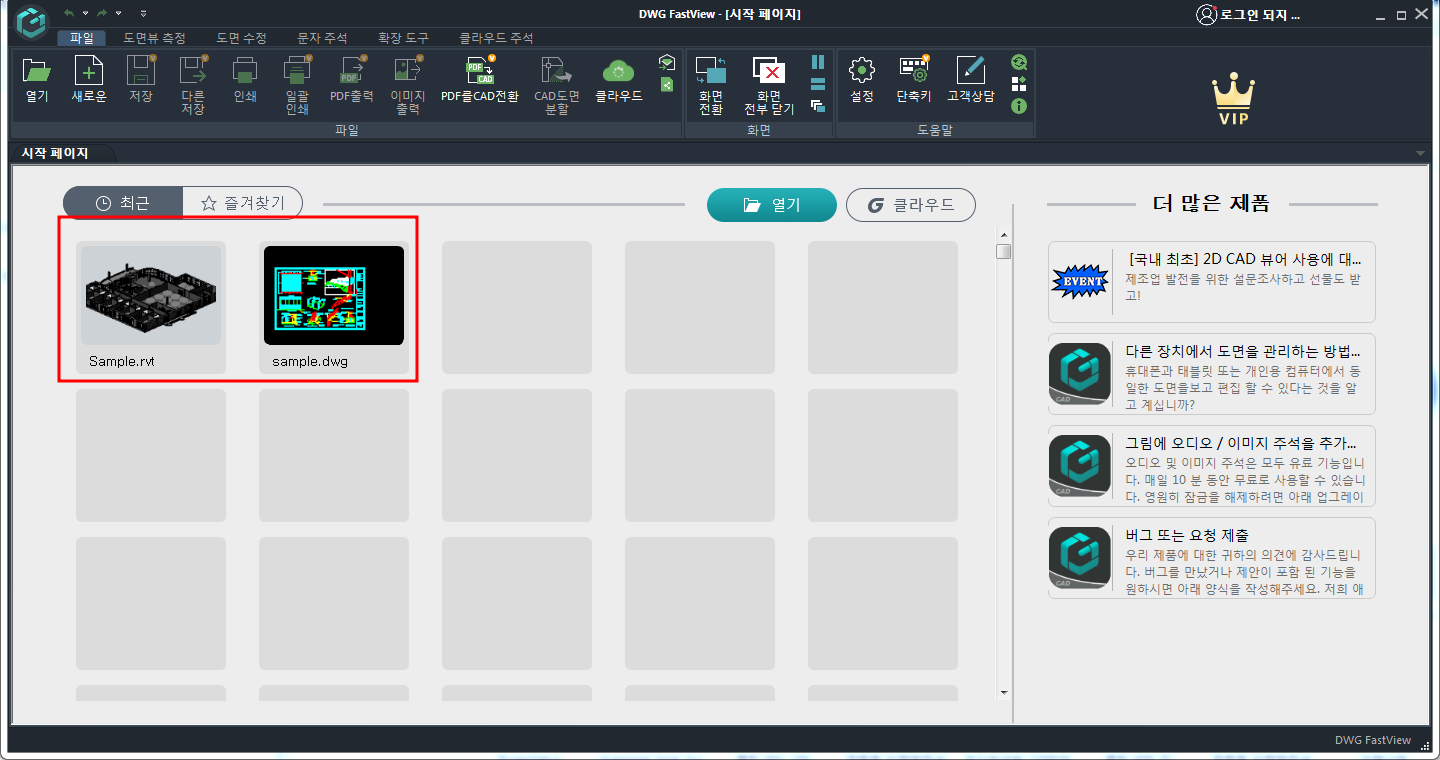Open the 확장 도구 ribbon tab
The height and width of the screenshot is (760, 1440).
pos(405,38)
